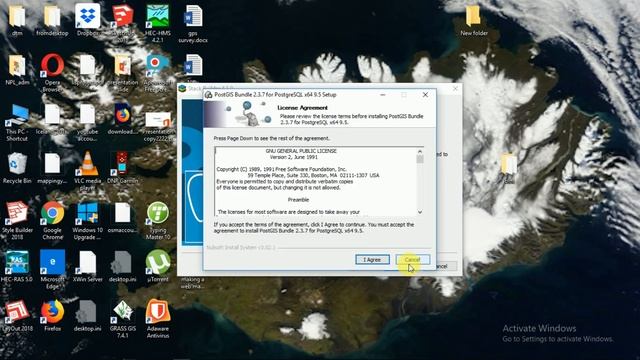The width and height of the screenshot is (640, 360).
Task: Close the PostGIS Bundle setup dialog
Action: (425, 95)
